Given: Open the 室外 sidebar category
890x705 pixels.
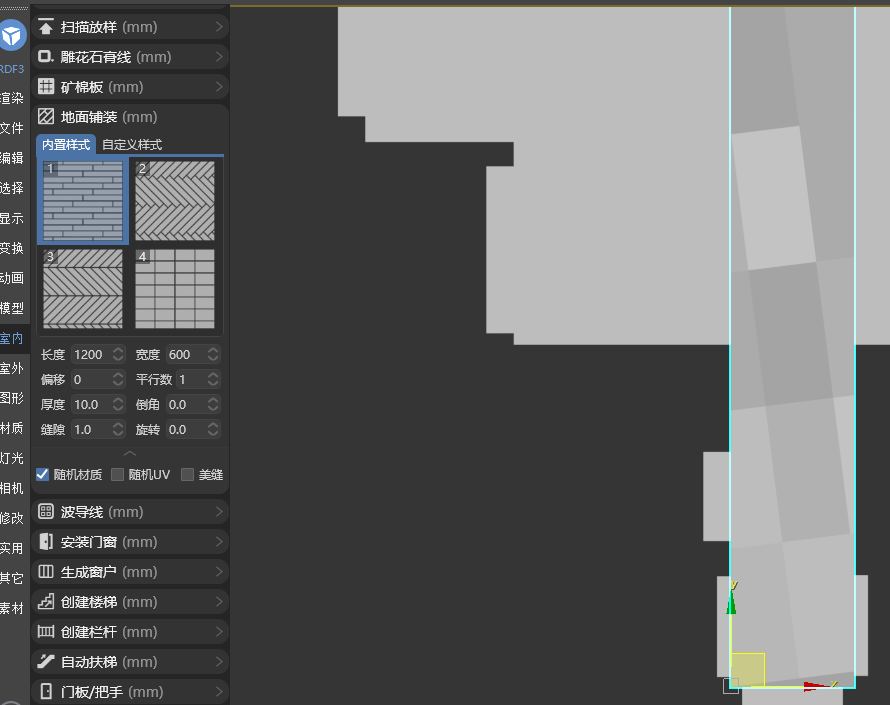Looking at the screenshot, I should [12, 368].
